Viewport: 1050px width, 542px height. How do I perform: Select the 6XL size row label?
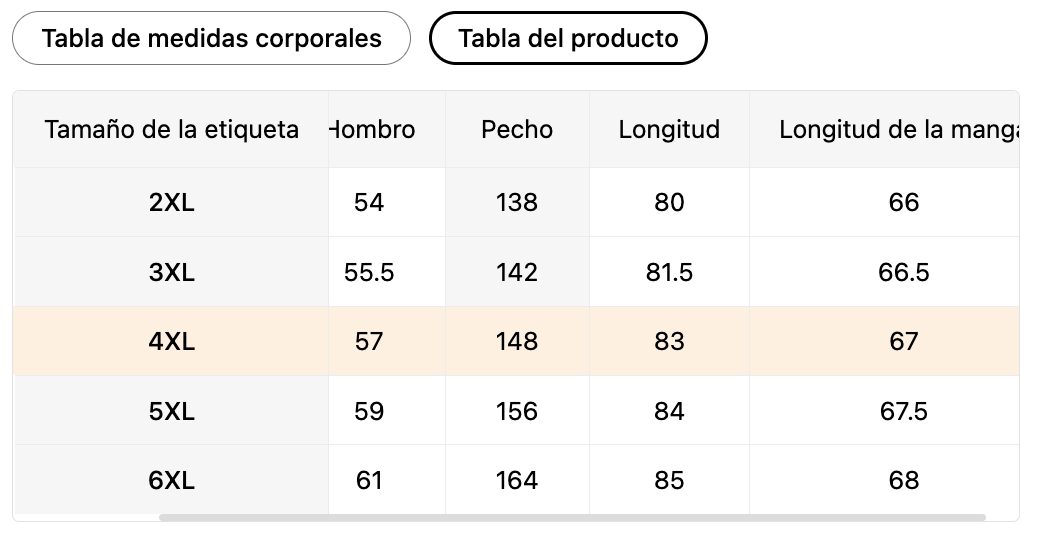coord(171,480)
